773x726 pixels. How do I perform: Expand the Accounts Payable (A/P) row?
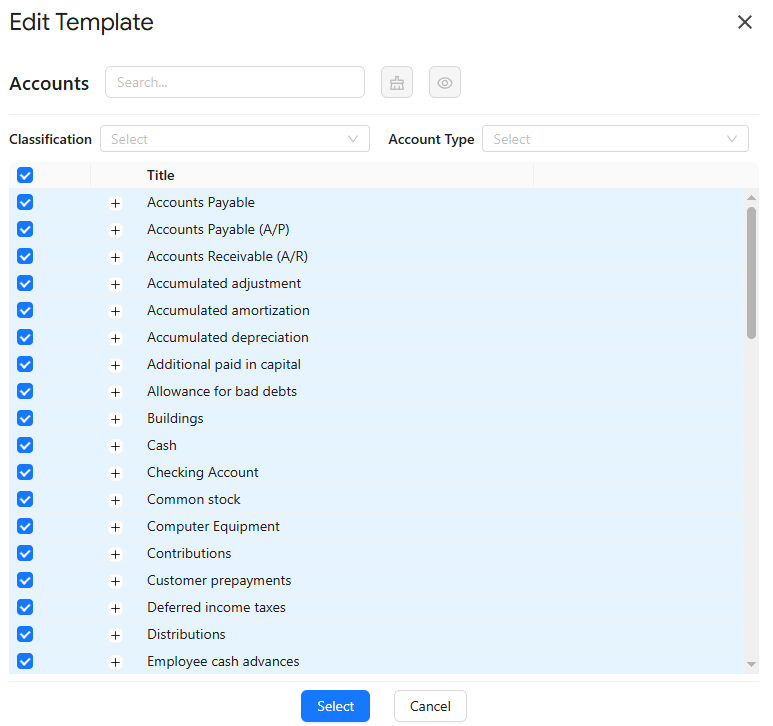(x=115, y=230)
